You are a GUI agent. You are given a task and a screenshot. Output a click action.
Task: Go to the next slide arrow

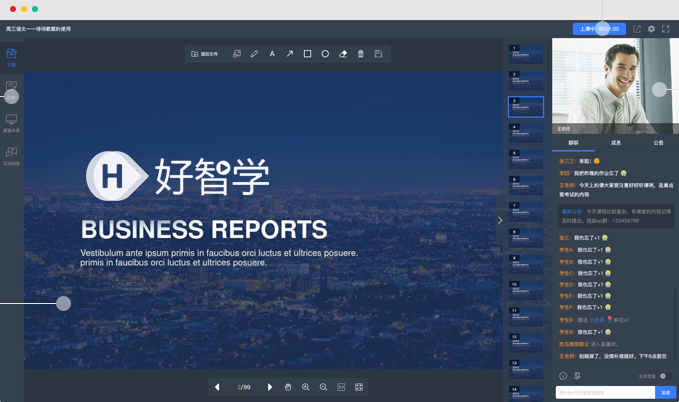(x=270, y=387)
